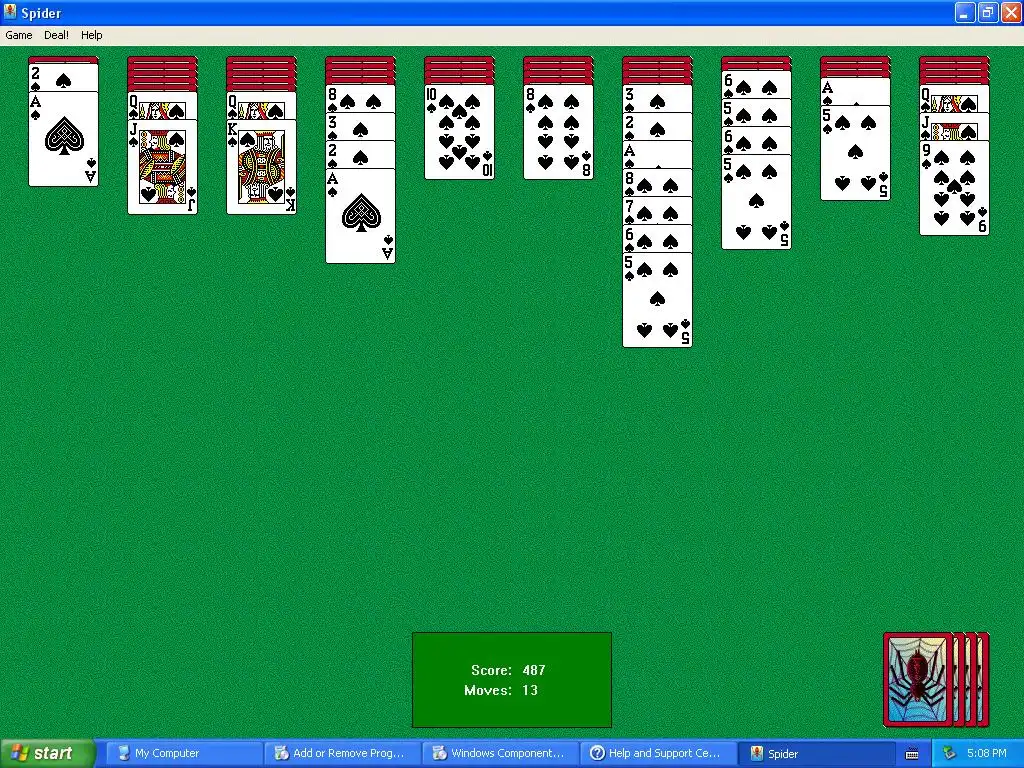
Task: Minimize the Spider window
Action: (x=965, y=12)
